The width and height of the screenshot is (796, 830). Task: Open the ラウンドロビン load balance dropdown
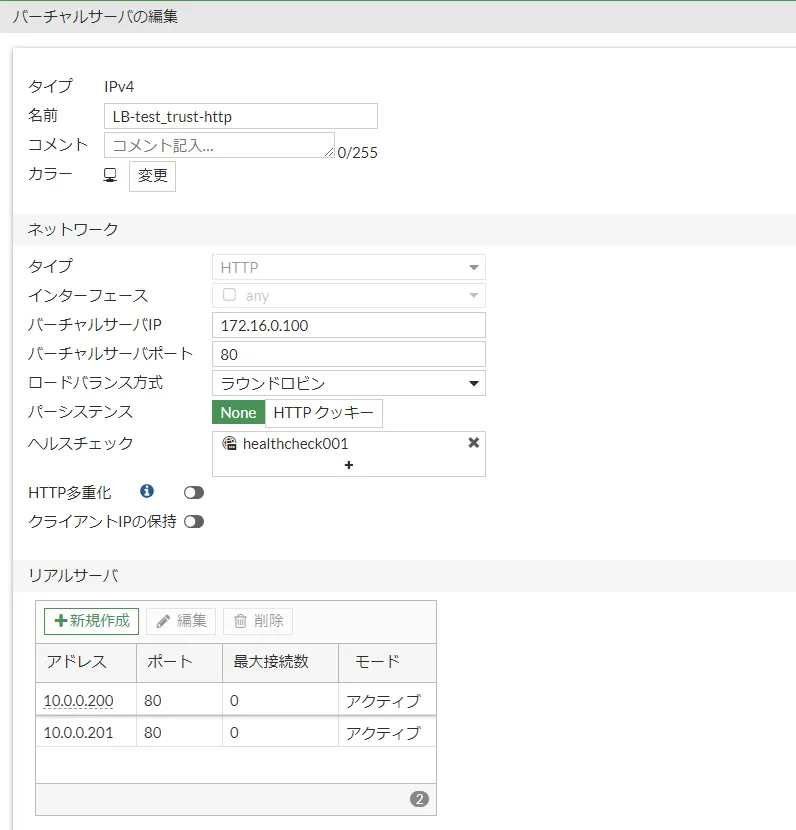(349, 383)
